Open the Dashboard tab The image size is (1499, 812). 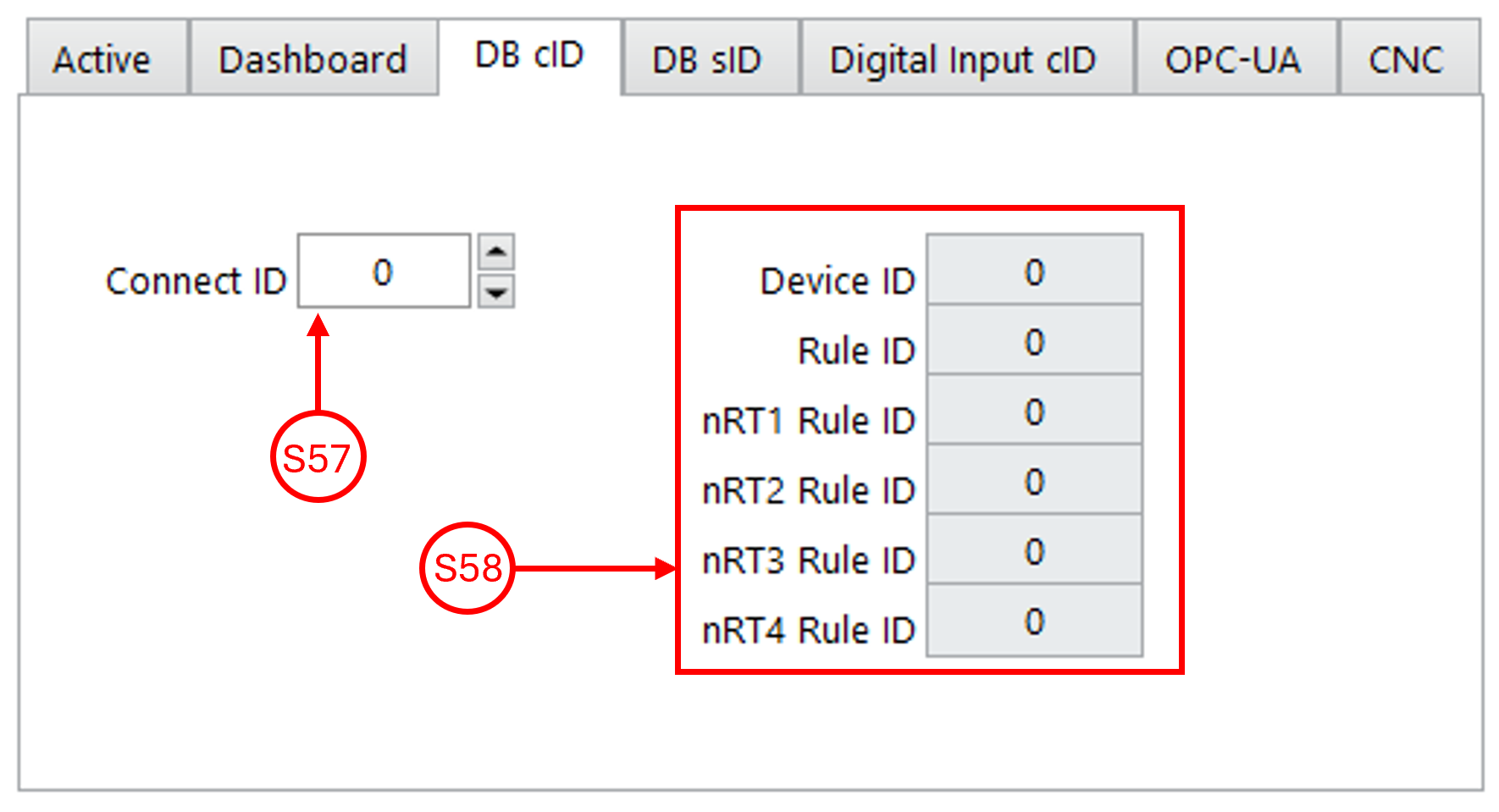[313, 59]
